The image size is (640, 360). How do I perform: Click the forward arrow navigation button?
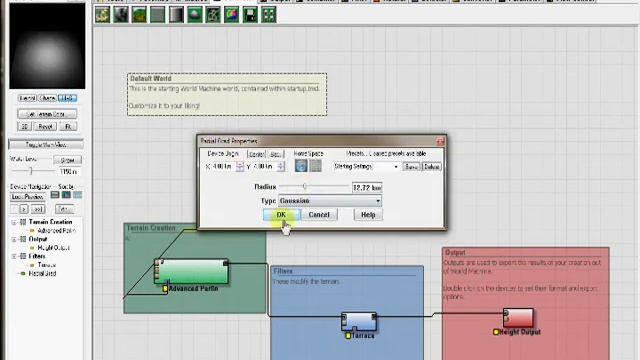click(24, 209)
